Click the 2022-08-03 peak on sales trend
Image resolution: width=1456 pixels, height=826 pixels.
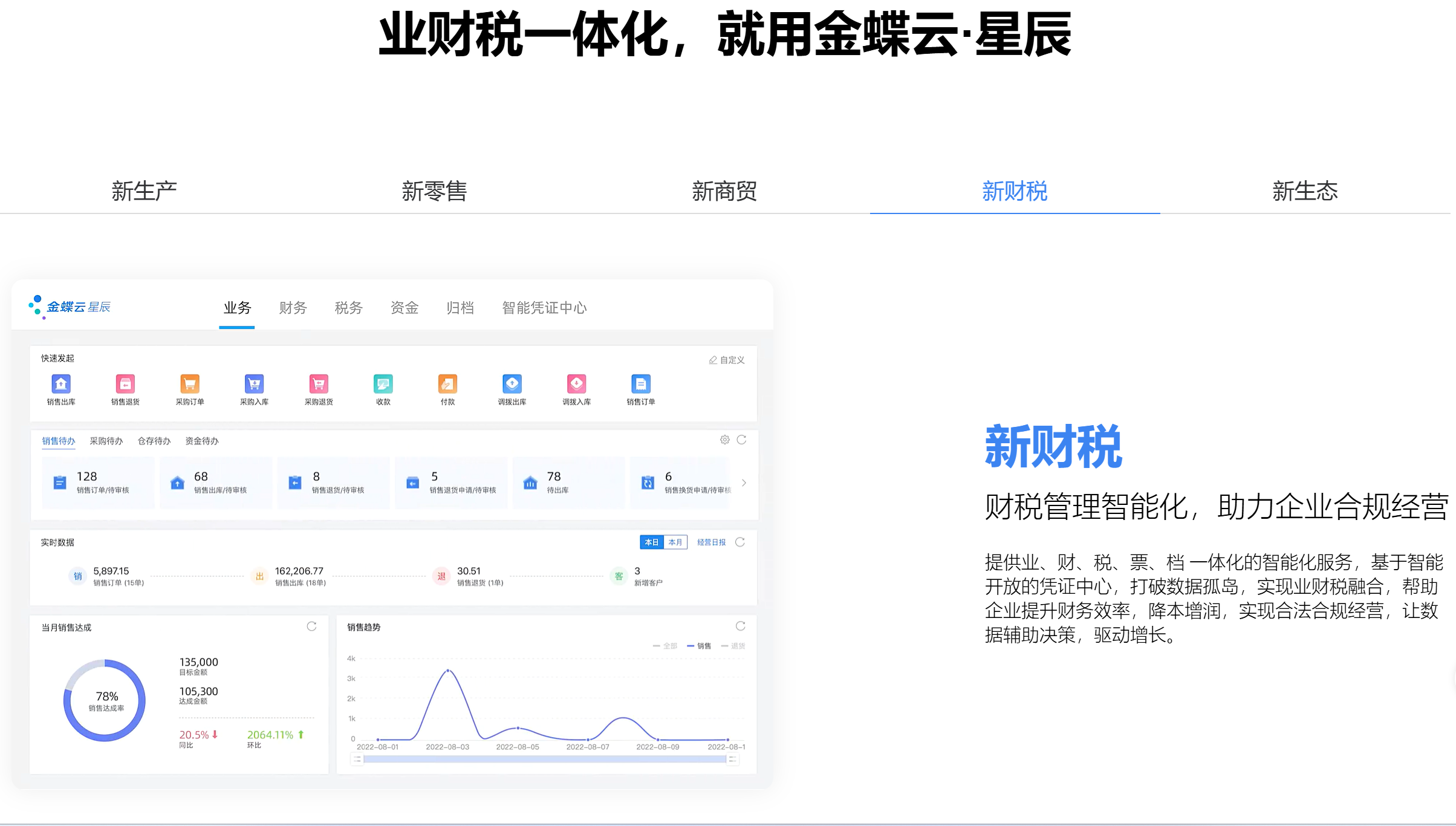pyautogui.click(x=448, y=671)
